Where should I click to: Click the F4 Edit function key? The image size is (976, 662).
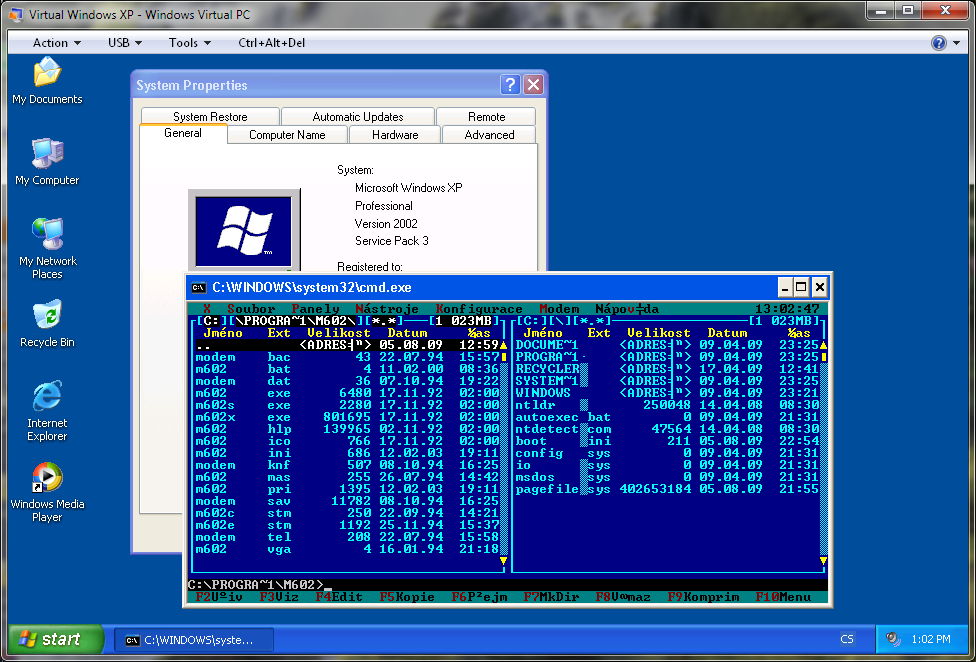(339, 597)
